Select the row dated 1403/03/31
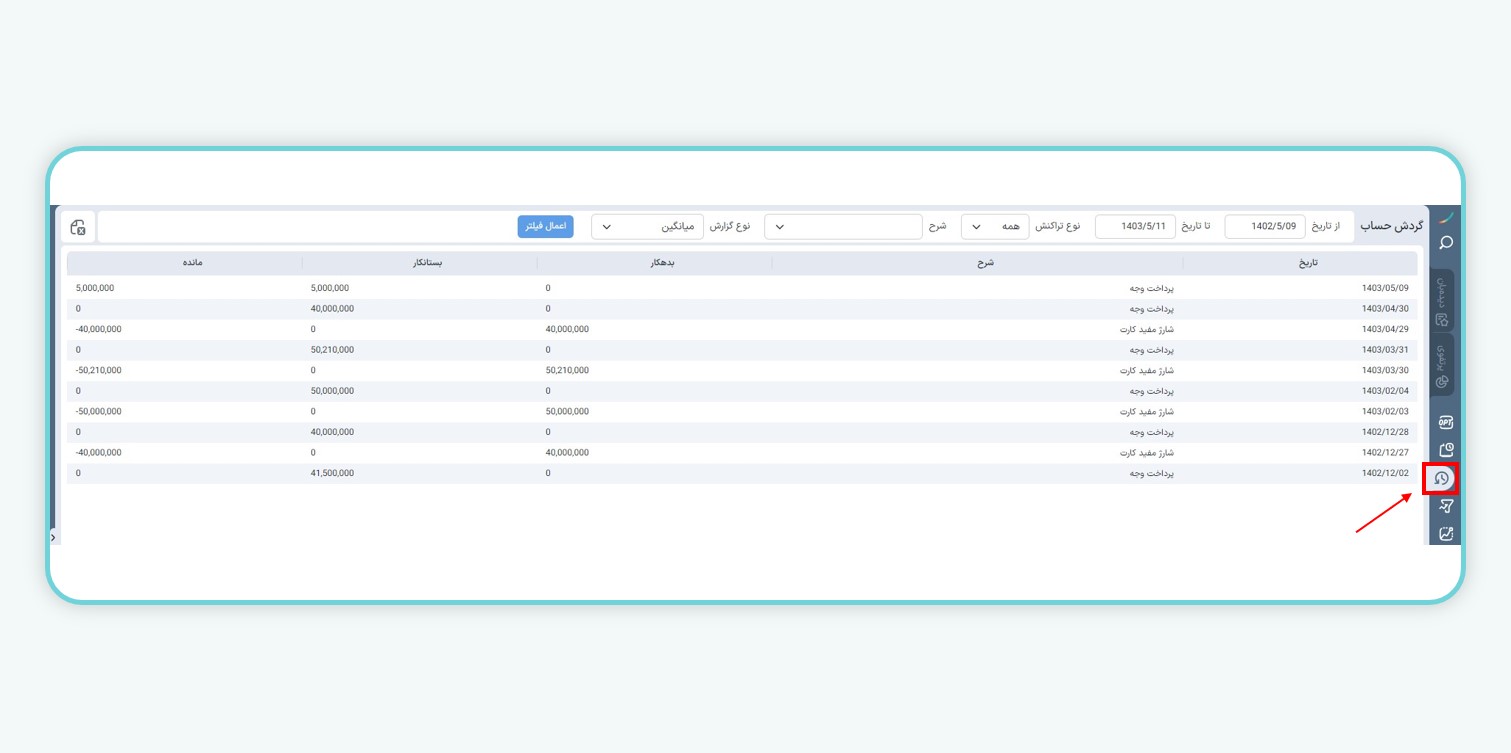The image size is (1511, 753). point(742,350)
